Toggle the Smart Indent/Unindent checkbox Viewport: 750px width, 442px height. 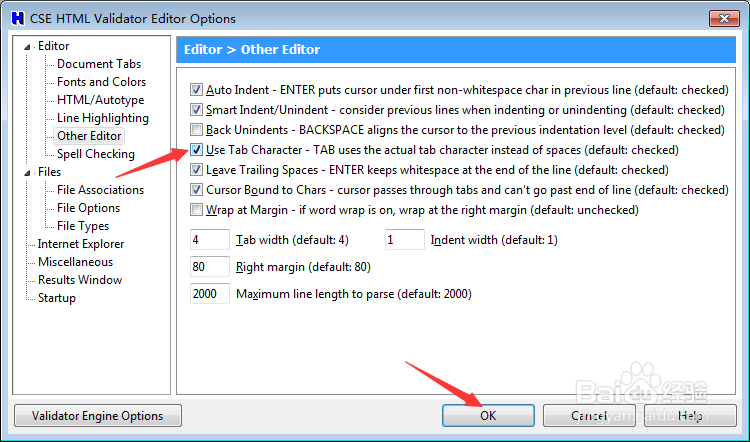[196, 110]
